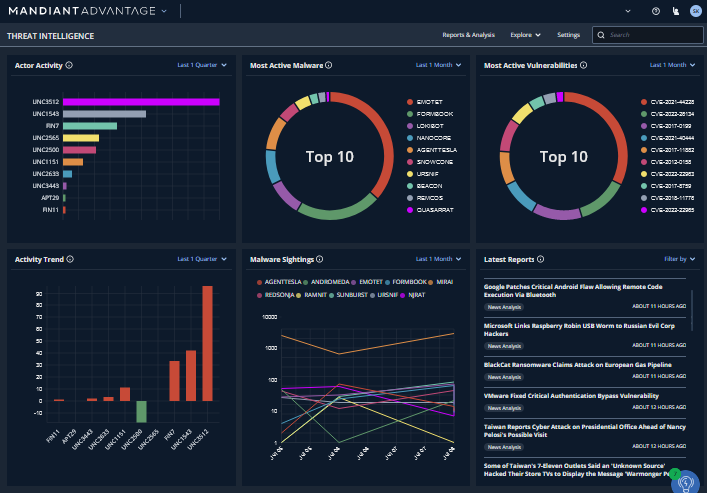Open the Reports & Analysis menu
The width and height of the screenshot is (707, 493).
[469, 35]
